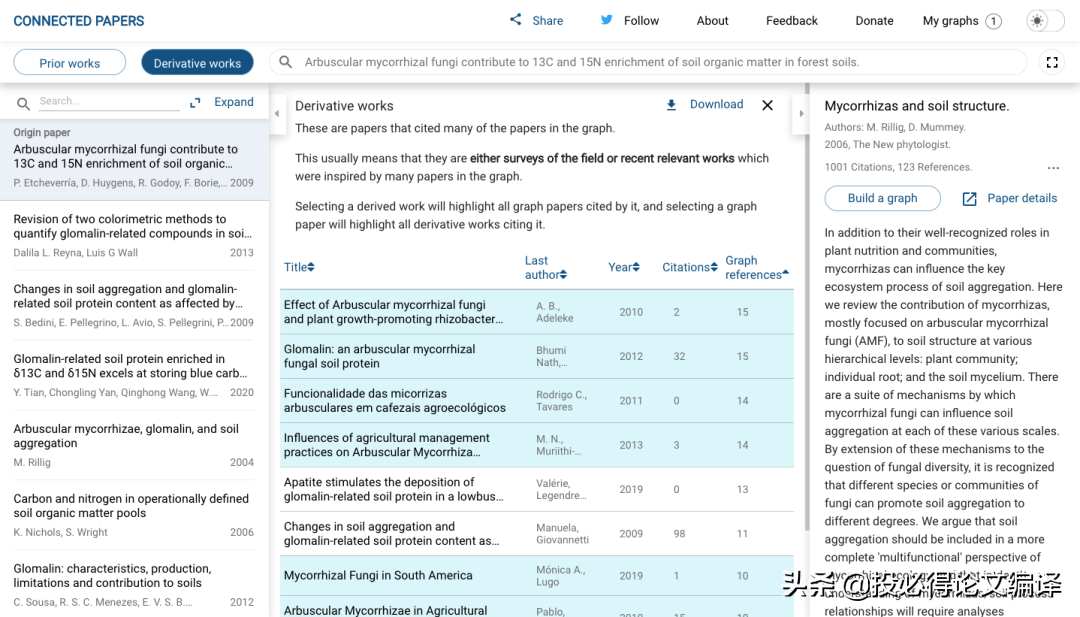Select 'Glomalin: characteristics, production' paper
This screenshot has width=1080, height=617.
click(133, 585)
